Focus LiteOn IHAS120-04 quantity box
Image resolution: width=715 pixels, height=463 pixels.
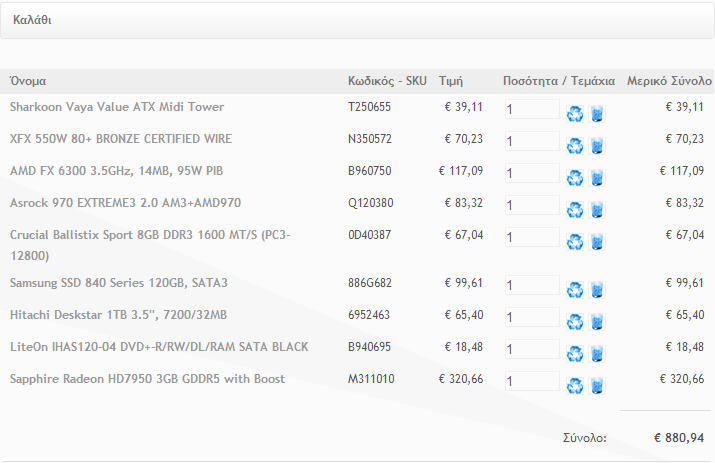(x=532, y=349)
